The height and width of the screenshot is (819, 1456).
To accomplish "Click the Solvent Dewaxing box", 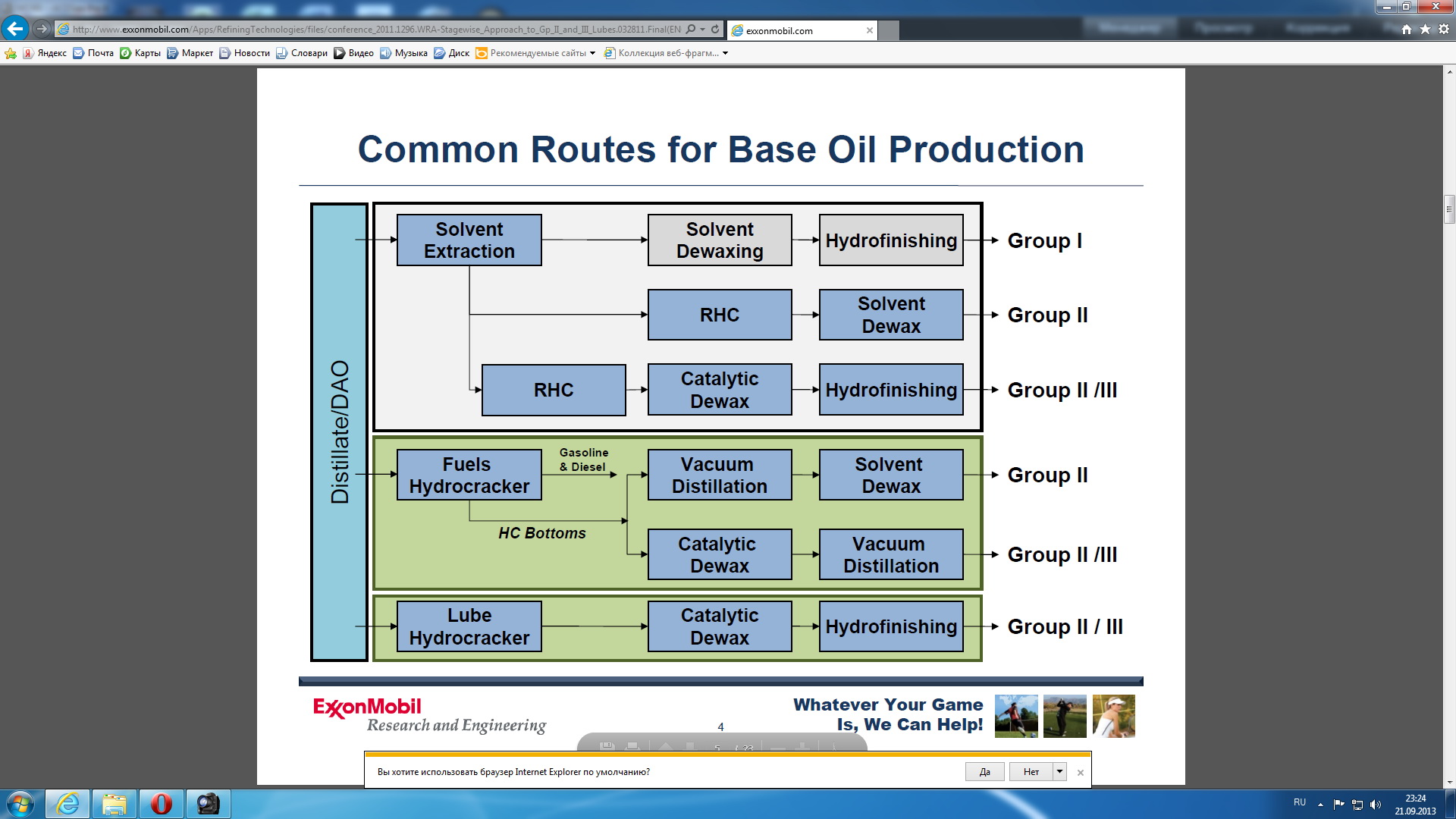I will (720, 240).
